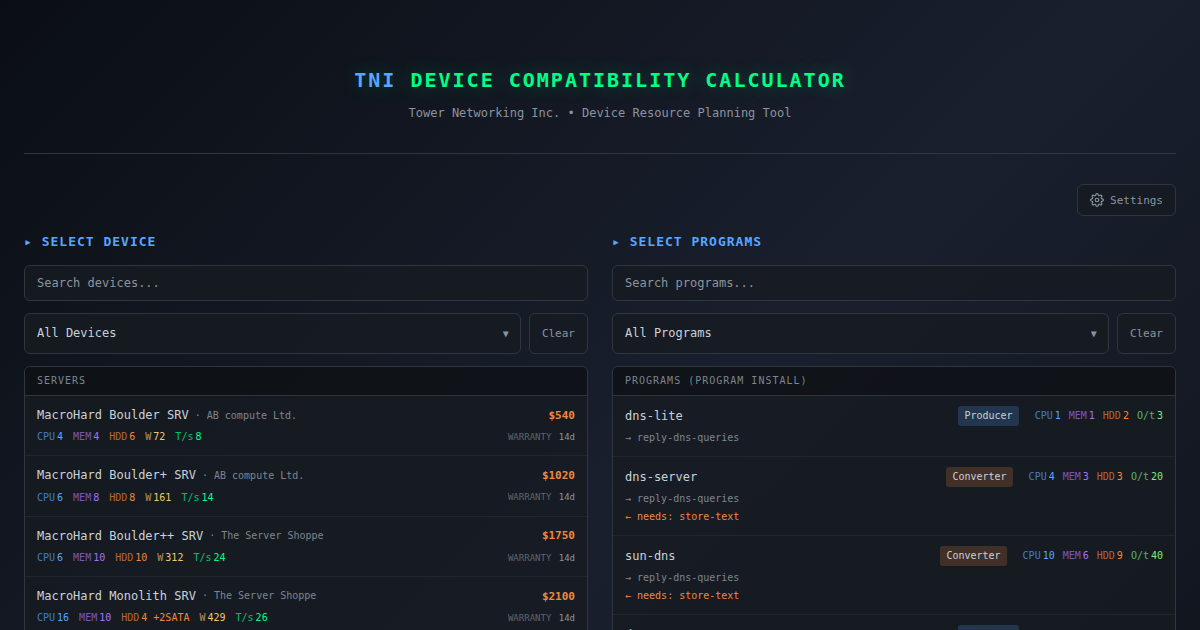Click the $1750 price
The width and height of the screenshot is (1200, 630).
[558, 535]
